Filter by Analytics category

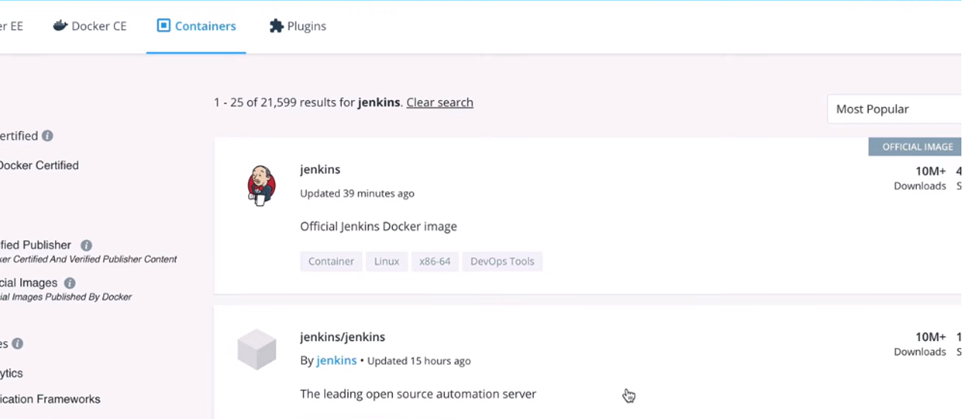click(x=12, y=373)
